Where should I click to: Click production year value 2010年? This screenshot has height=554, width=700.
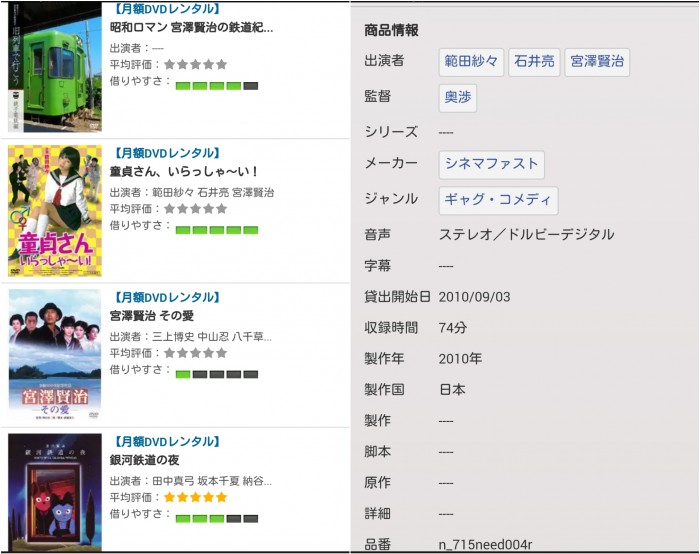click(x=460, y=358)
